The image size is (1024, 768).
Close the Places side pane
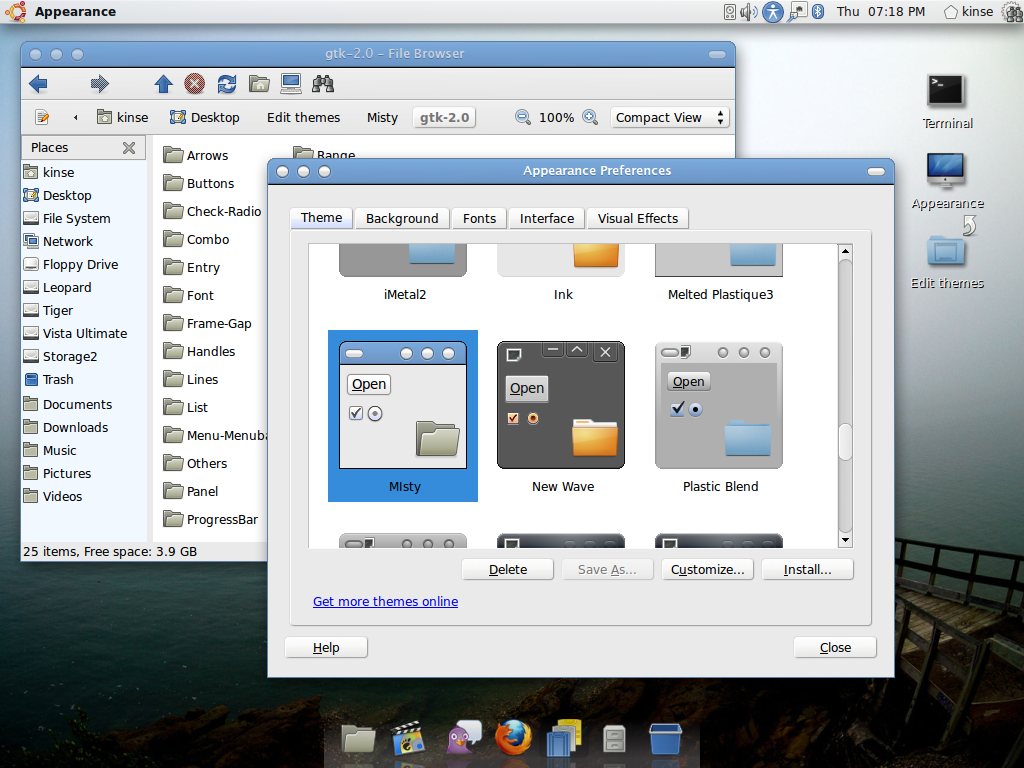point(129,148)
